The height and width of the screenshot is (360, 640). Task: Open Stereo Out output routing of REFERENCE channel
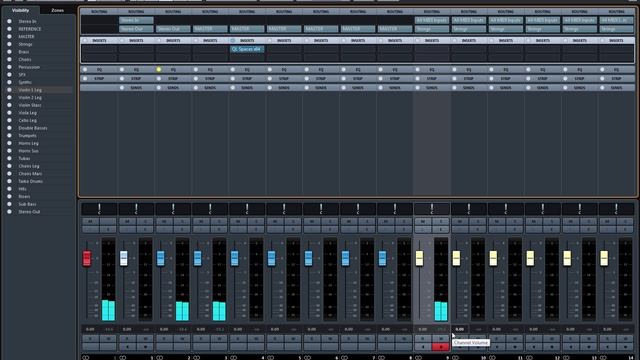tap(136, 29)
